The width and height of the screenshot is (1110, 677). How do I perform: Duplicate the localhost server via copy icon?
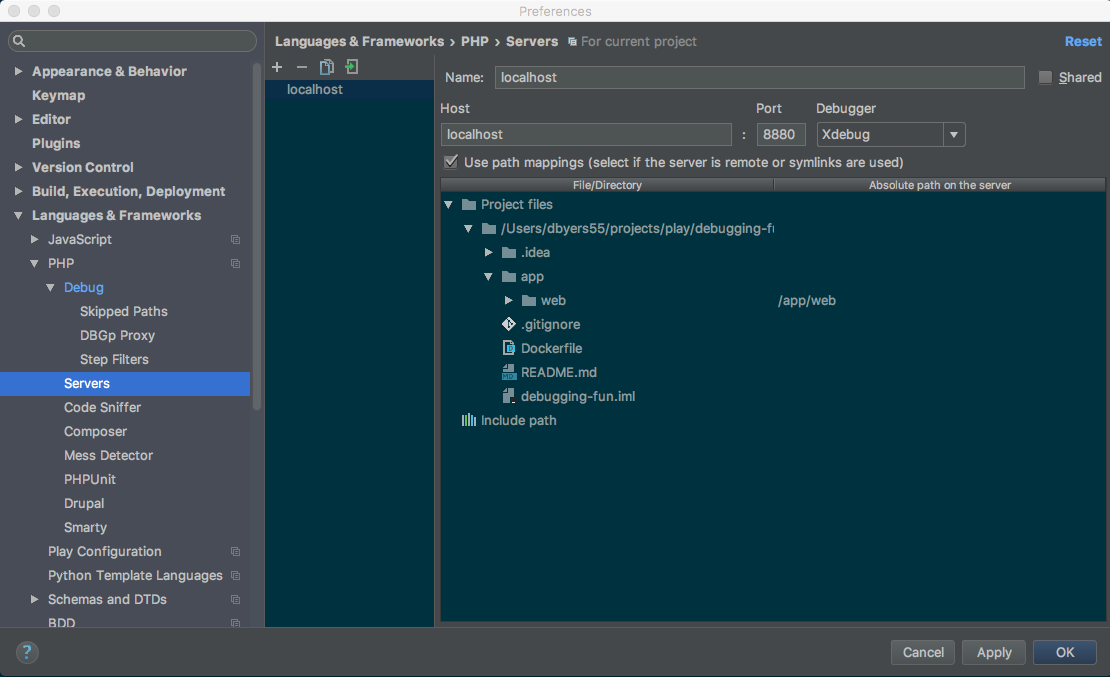click(x=326, y=66)
